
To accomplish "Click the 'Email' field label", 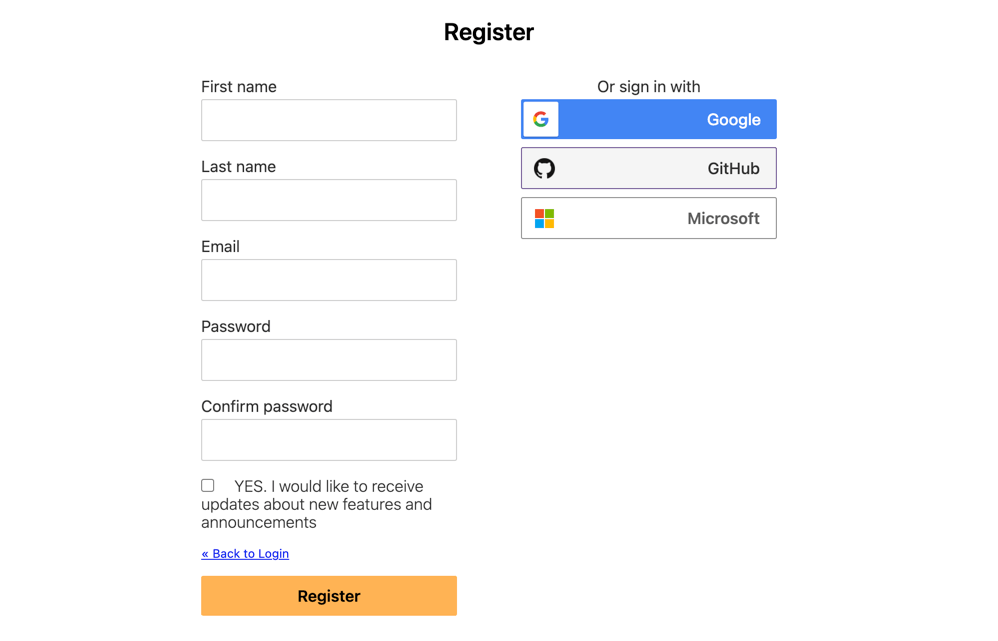I will 220,246.
